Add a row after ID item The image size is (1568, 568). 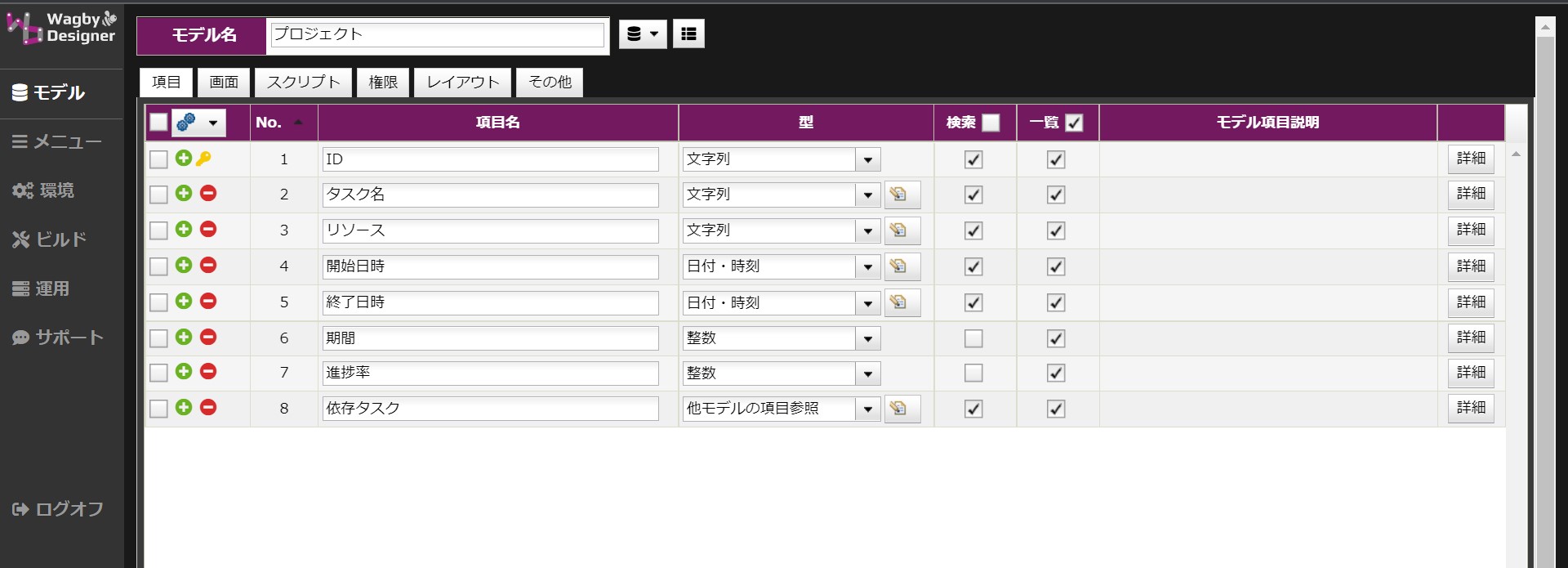pos(184,158)
